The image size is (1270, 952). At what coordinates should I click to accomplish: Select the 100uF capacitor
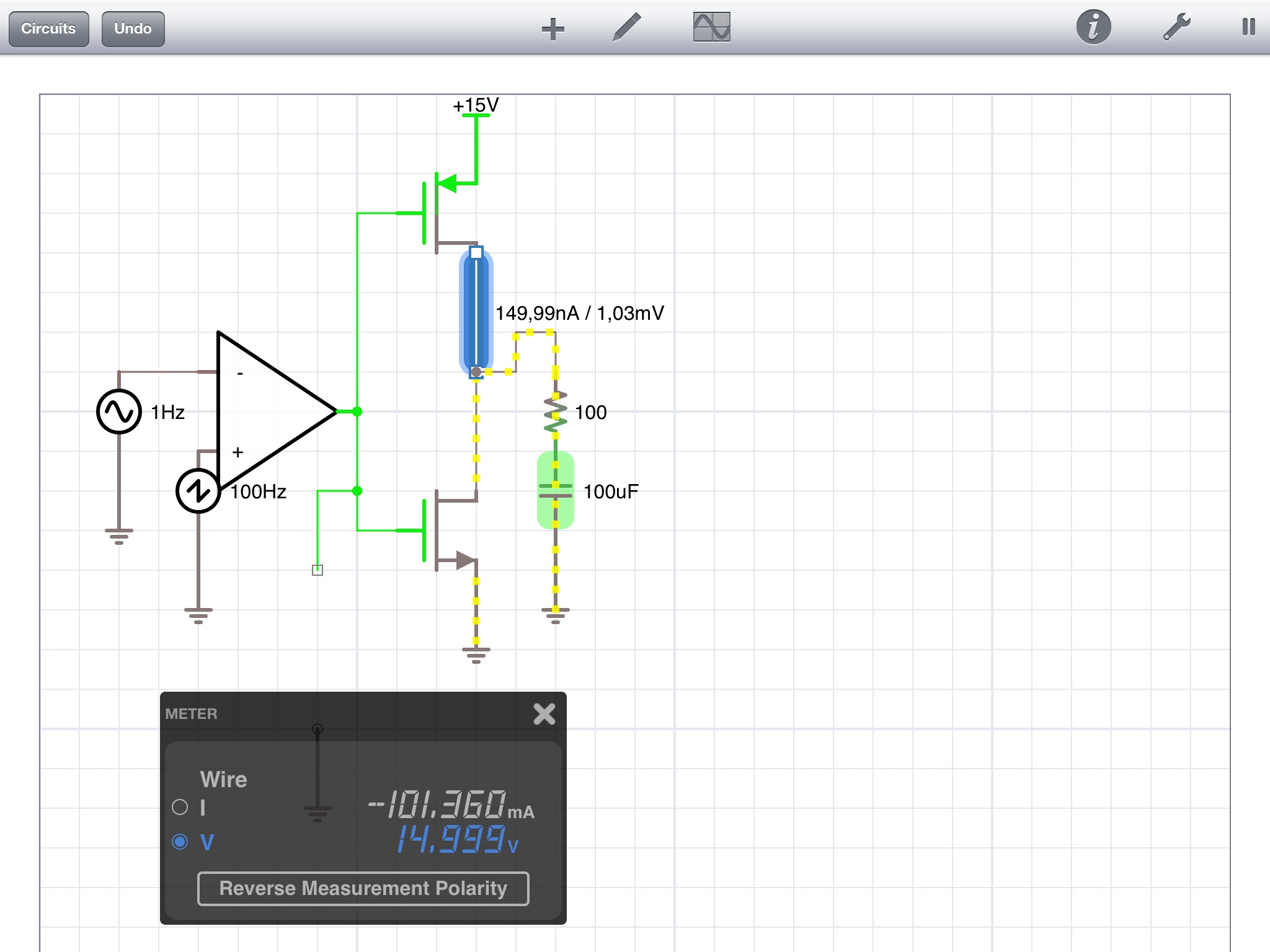[556, 491]
